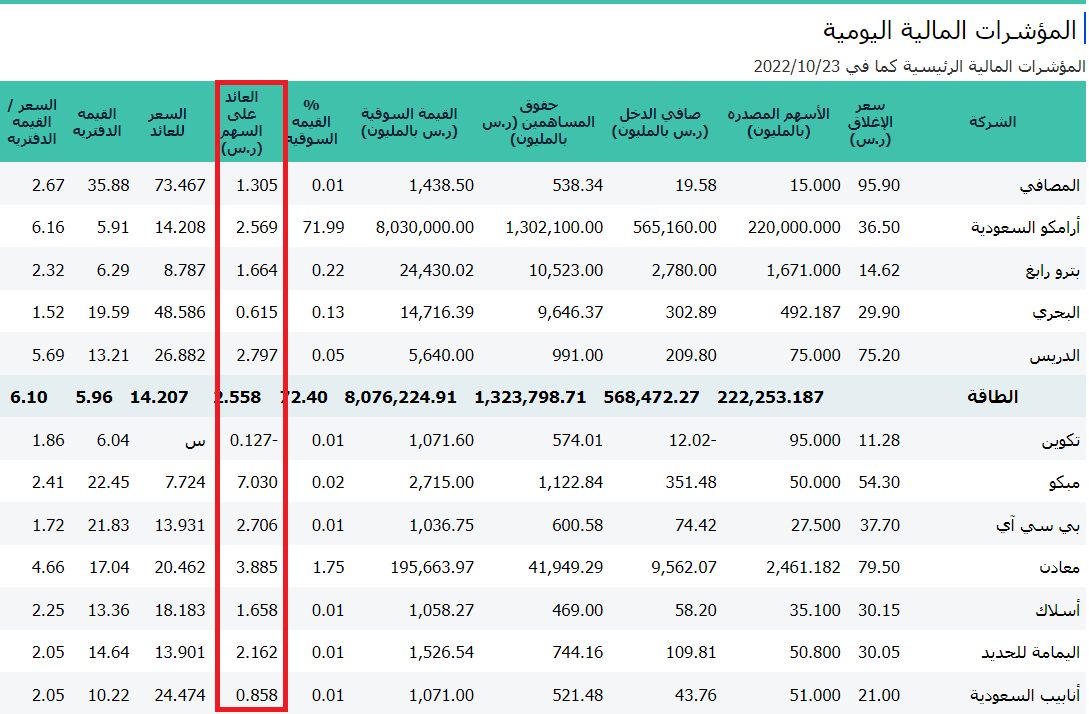Viewport: 1089px width, 714px height.
Task: Click EPS value 3.885 for معادن
Action: click(x=257, y=567)
